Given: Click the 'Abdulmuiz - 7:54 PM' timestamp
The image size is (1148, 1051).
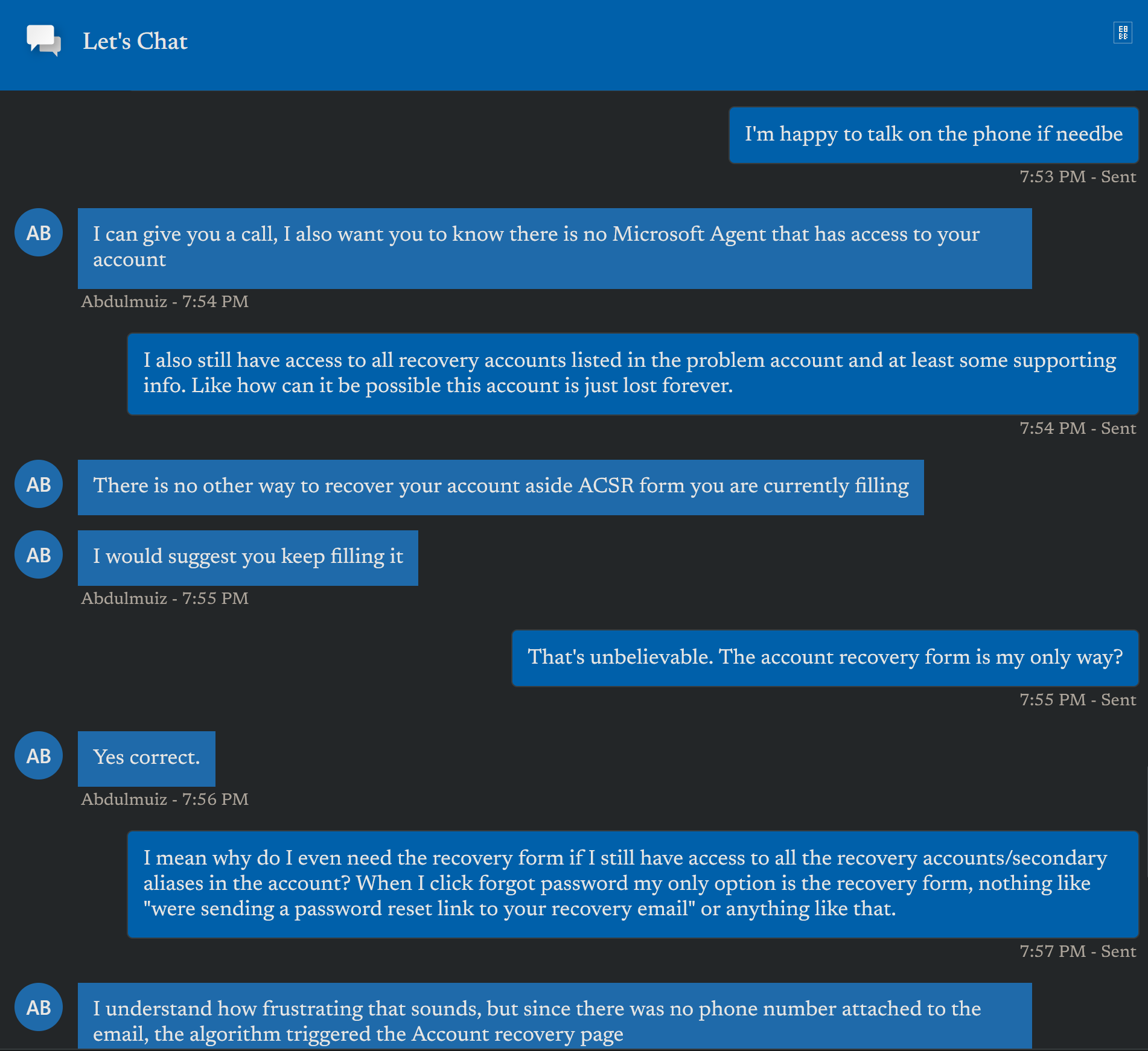Looking at the screenshot, I should (x=165, y=302).
